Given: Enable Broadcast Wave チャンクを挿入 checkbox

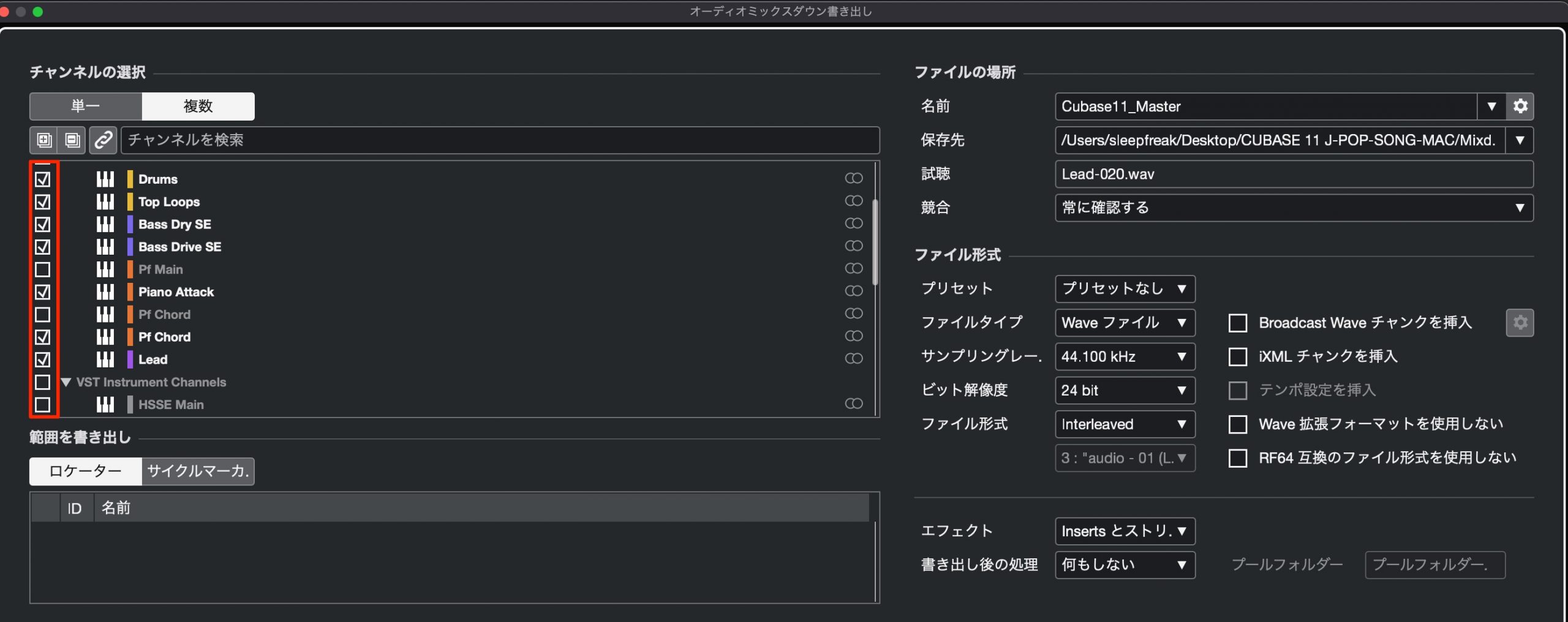Looking at the screenshot, I should click(1238, 323).
